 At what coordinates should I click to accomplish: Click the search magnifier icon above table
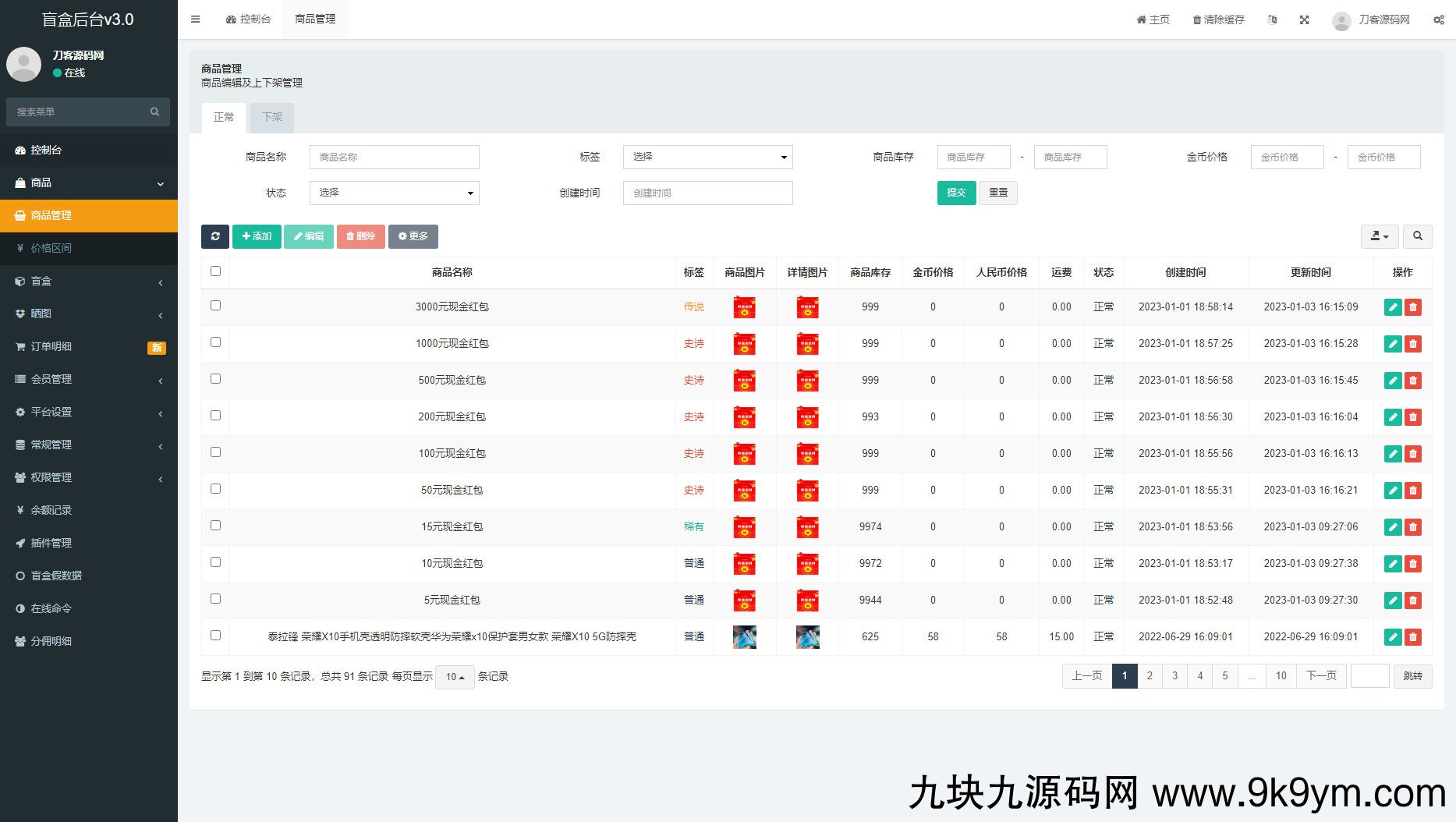(x=1417, y=236)
